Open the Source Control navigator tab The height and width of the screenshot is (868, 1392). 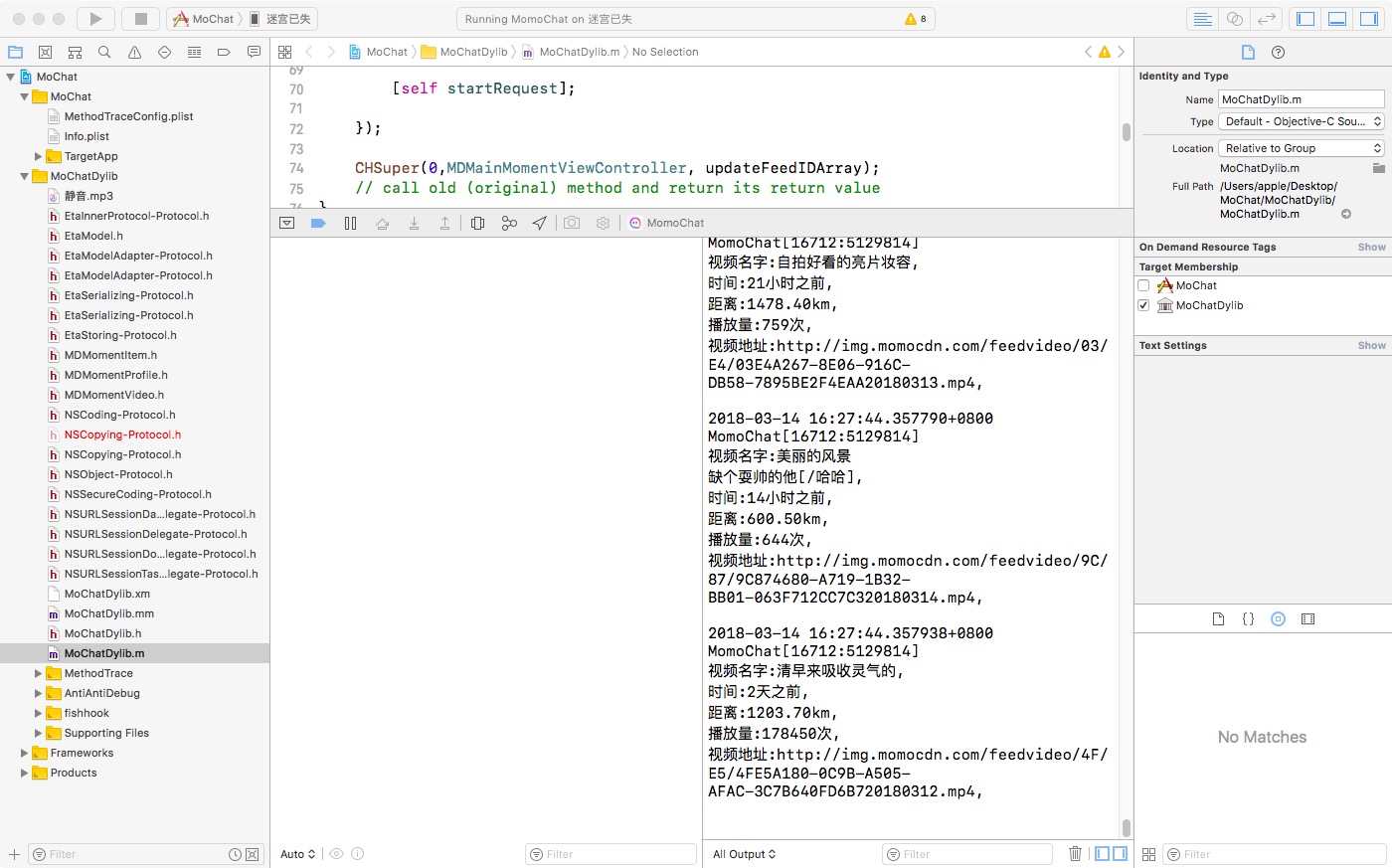click(x=45, y=52)
